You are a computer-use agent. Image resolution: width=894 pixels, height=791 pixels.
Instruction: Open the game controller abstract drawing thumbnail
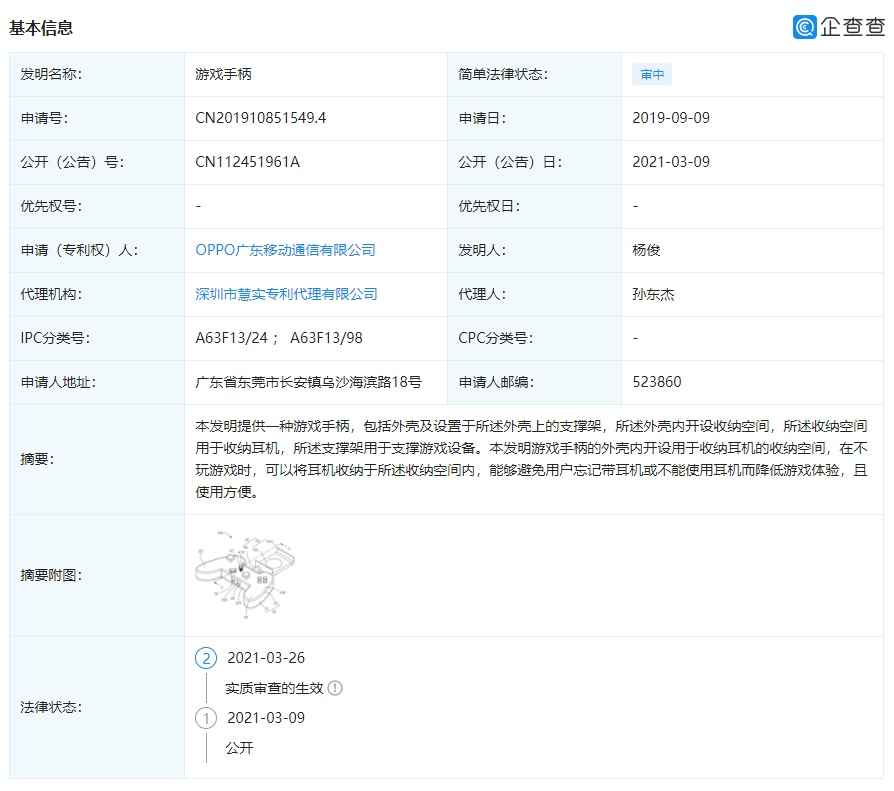point(245,575)
